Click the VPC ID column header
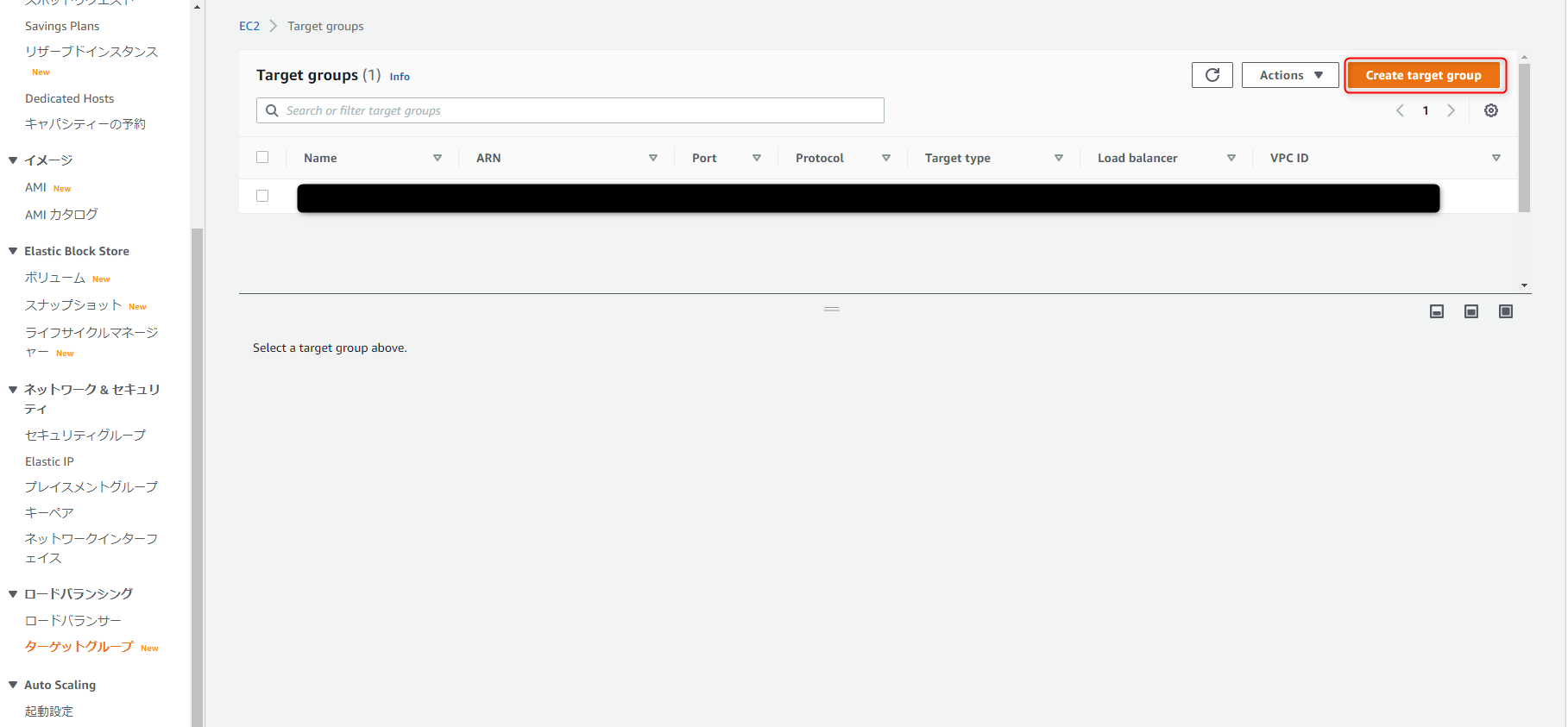The image size is (1568, 727). point(1289,158)
